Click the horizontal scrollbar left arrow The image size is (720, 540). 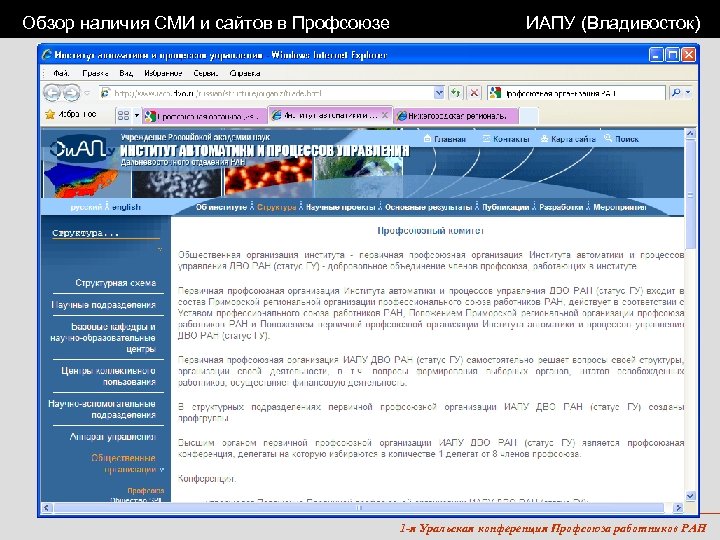(x=46, y=508)
